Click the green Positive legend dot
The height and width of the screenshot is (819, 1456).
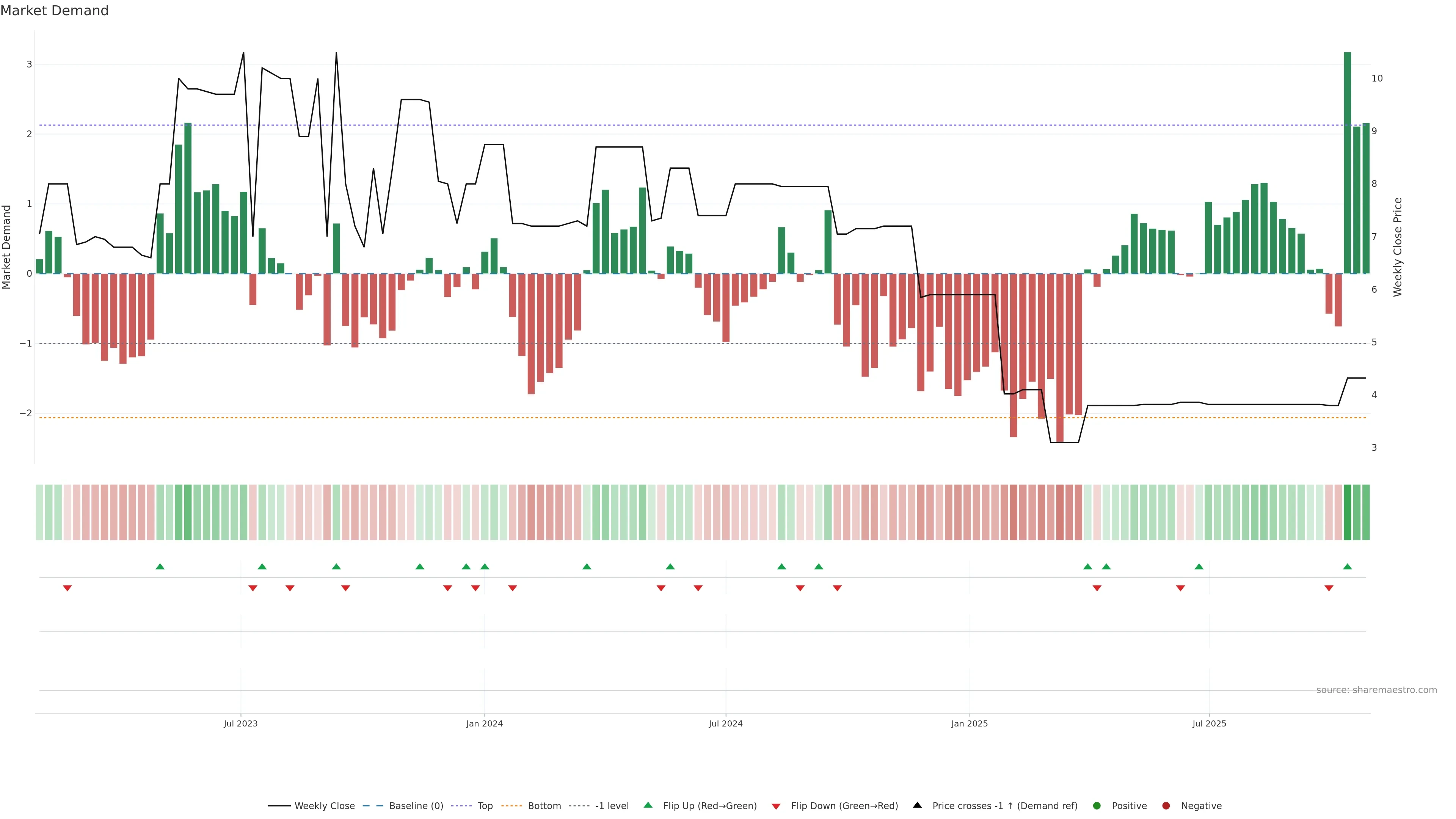pyautogui.click(x=1097, y=806)
